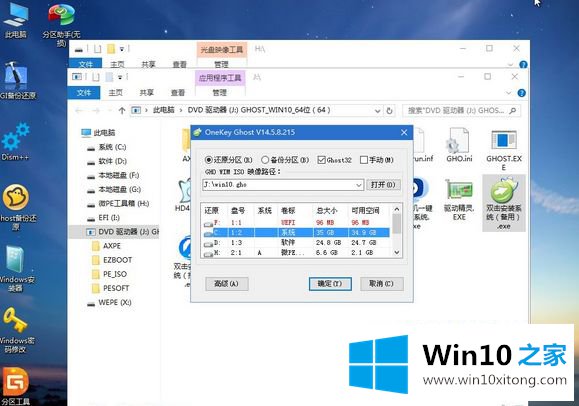This screenshot has width=579, height=406.
Task: Click the Up arrow in Explorer navigation
Action: click(x=122, y=110)
